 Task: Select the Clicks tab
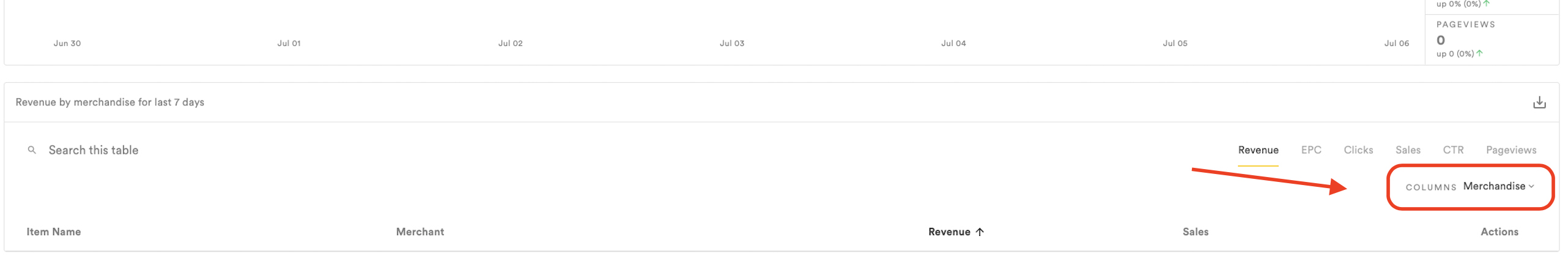click(1358, 150)
